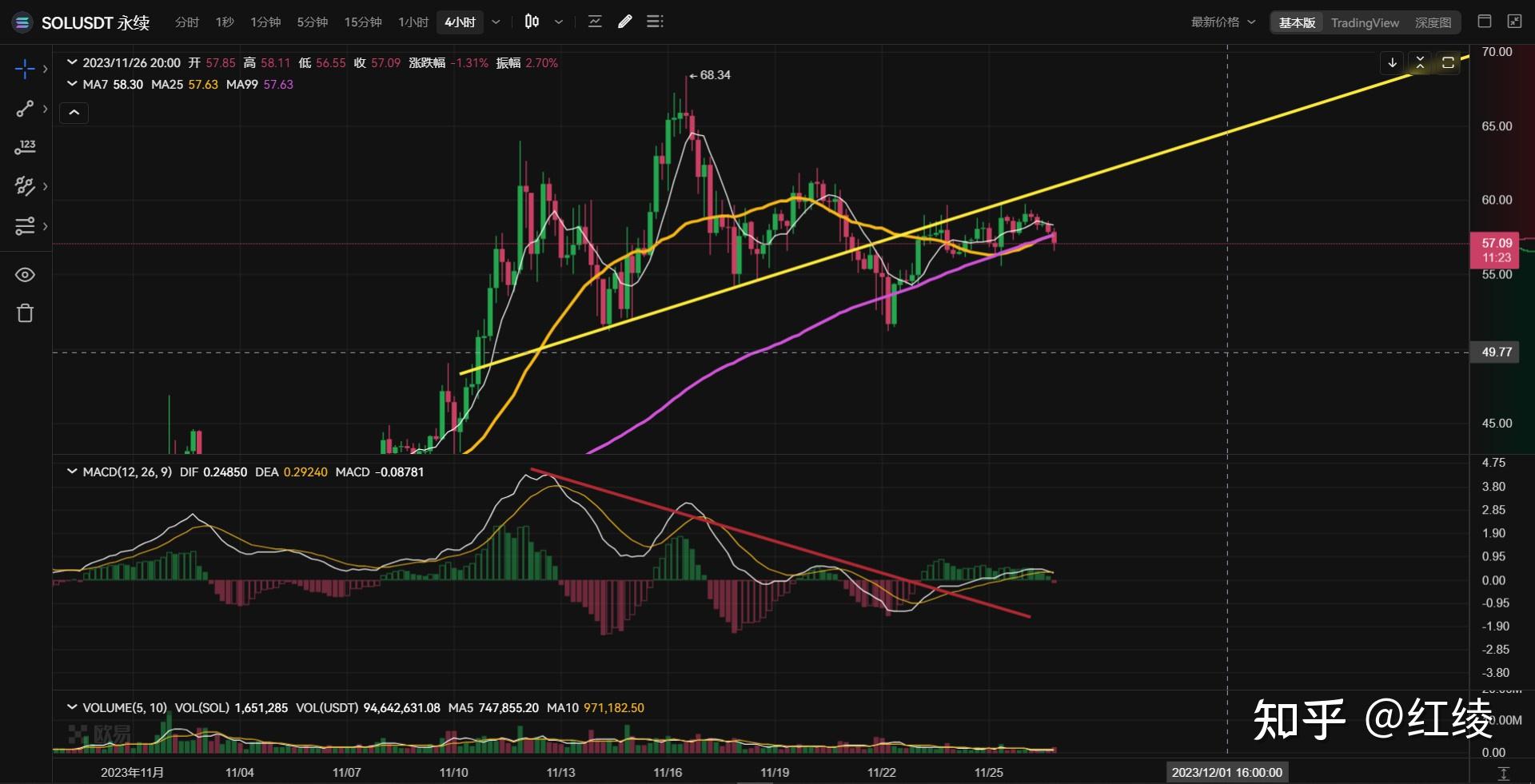Click the 2023/12/01 16:00:00 time label
Screen dimensions: 1535x784
pos(1226,772)
